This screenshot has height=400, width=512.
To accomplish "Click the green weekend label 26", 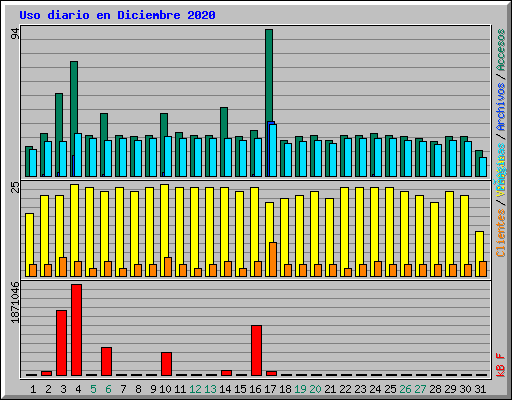I will 405,389.
